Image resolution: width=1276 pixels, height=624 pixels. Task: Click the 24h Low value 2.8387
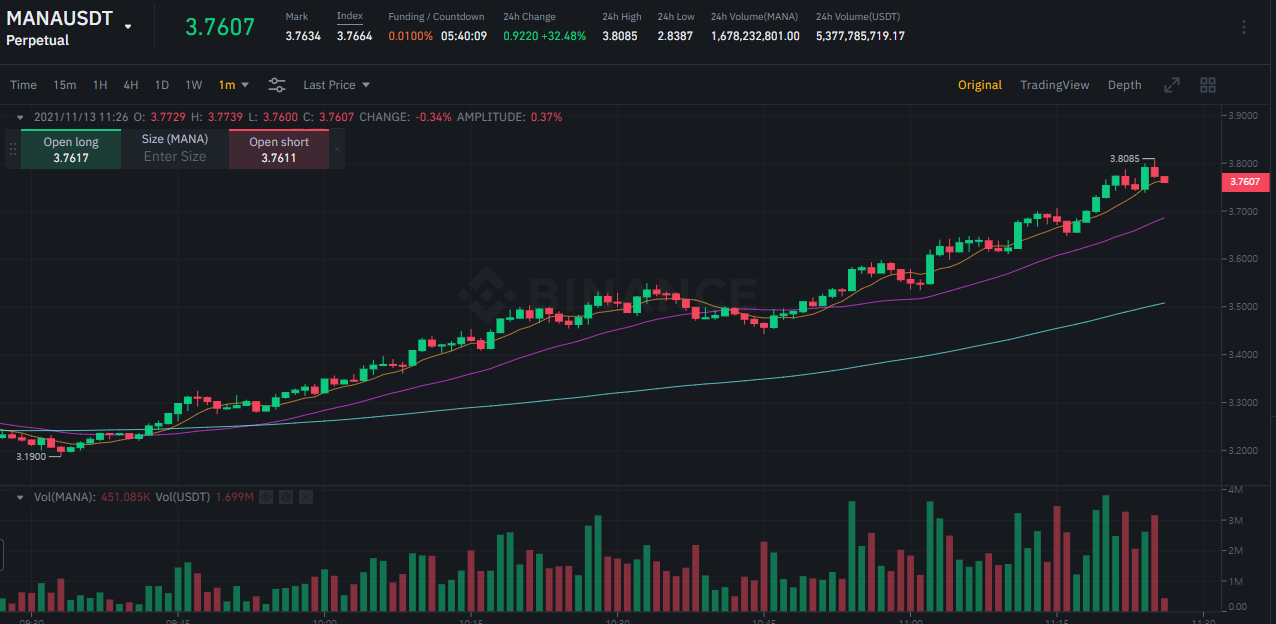[x=675, y=36]
